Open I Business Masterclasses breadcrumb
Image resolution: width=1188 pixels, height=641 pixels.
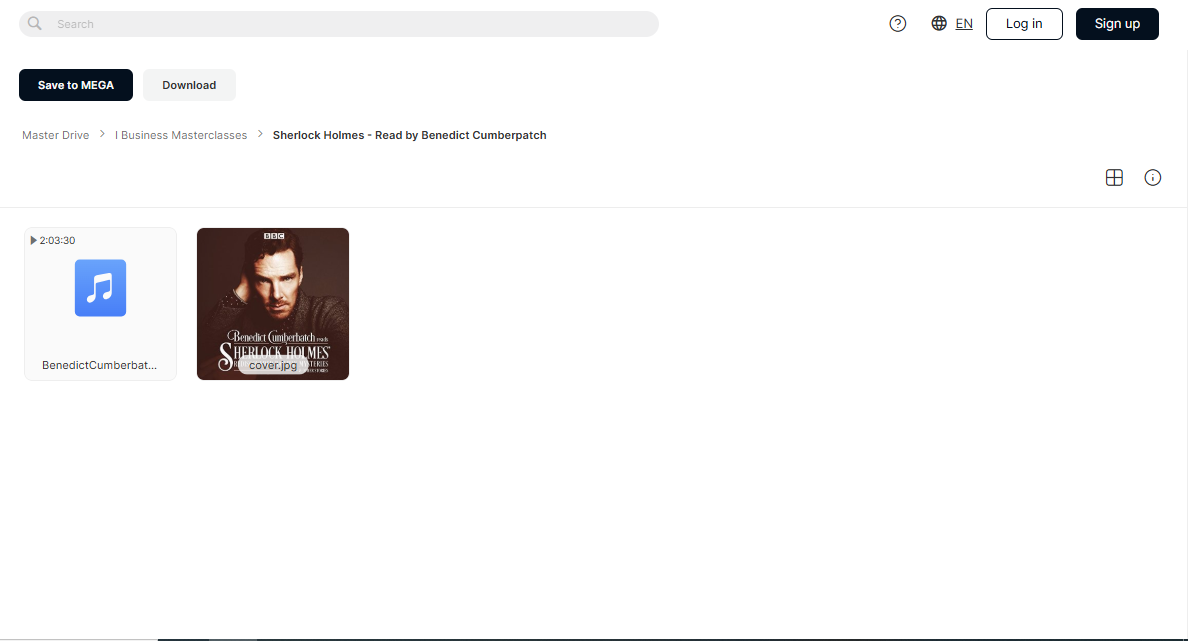coord(181,135)
